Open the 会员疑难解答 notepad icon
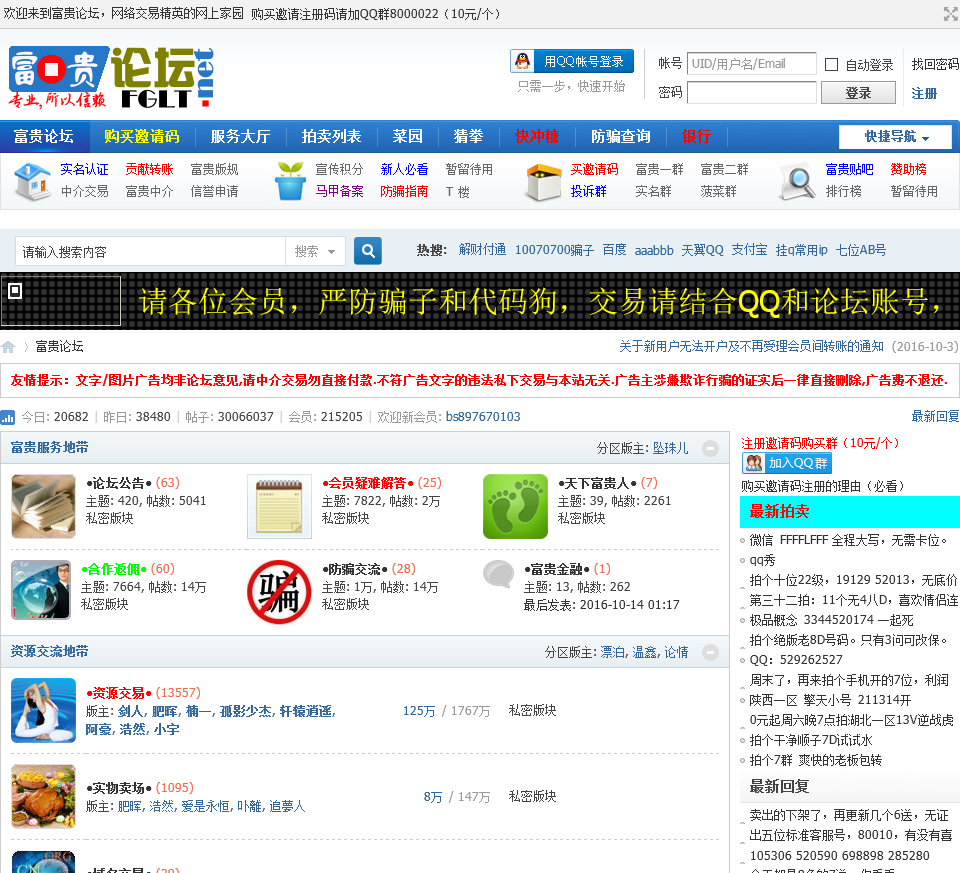Viewport: 960px width, 873px height. tap(279, 506)
